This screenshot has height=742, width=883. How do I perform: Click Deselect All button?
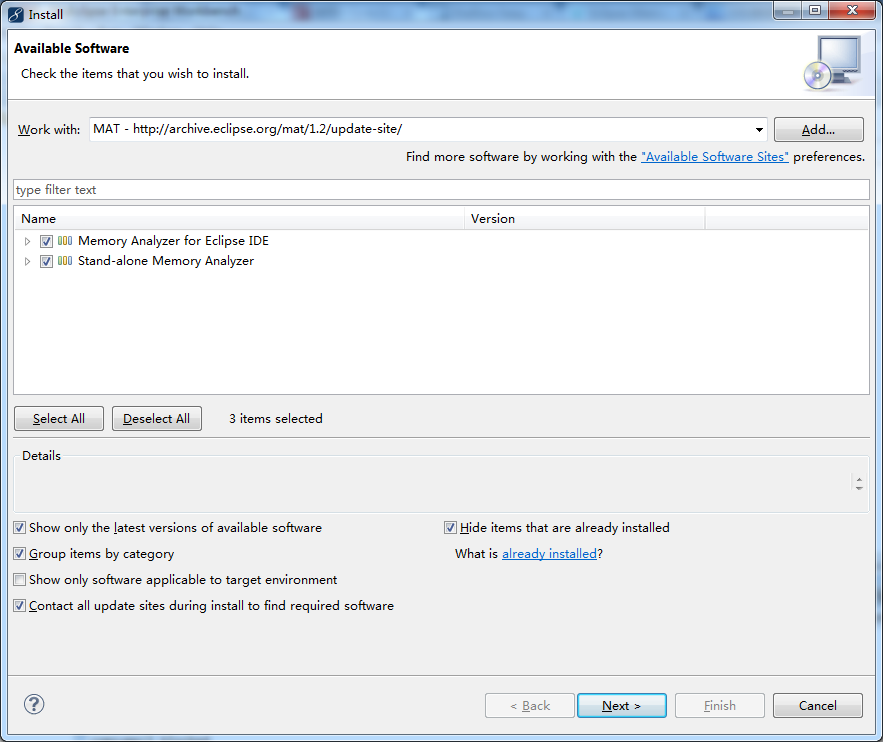click(x=157, y=419)
